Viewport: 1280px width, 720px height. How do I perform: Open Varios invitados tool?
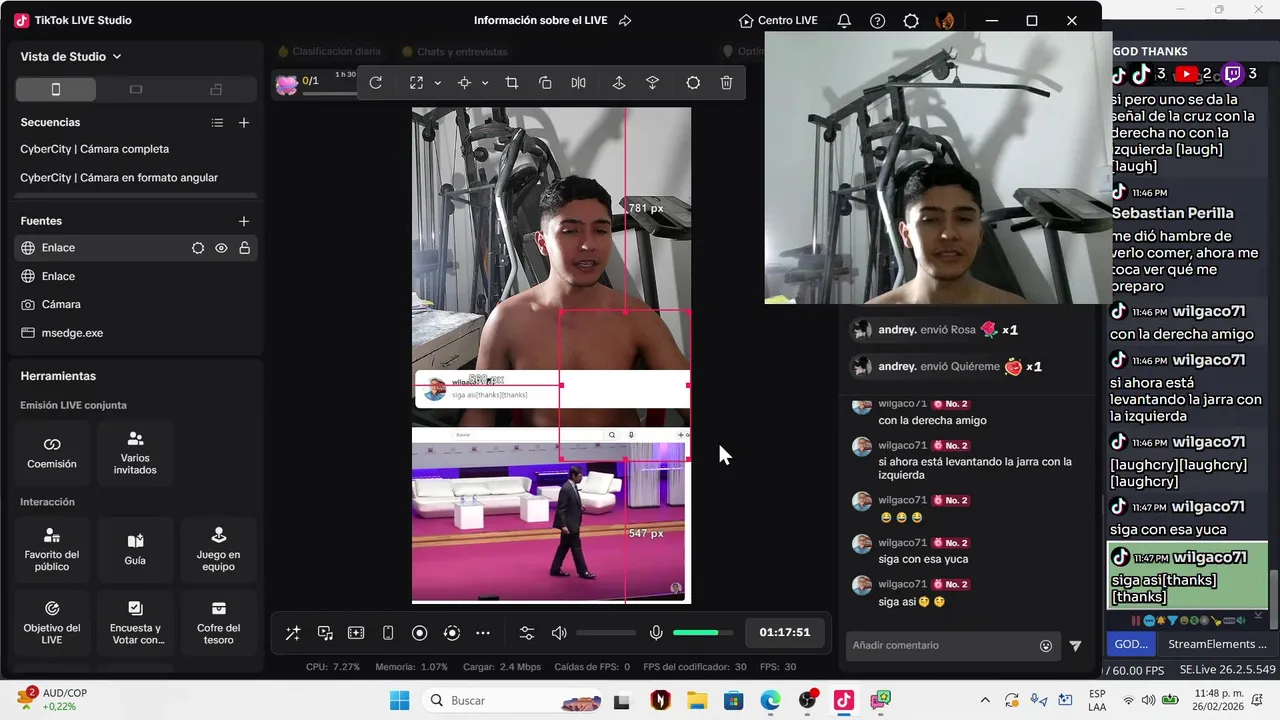coord(135,453)
